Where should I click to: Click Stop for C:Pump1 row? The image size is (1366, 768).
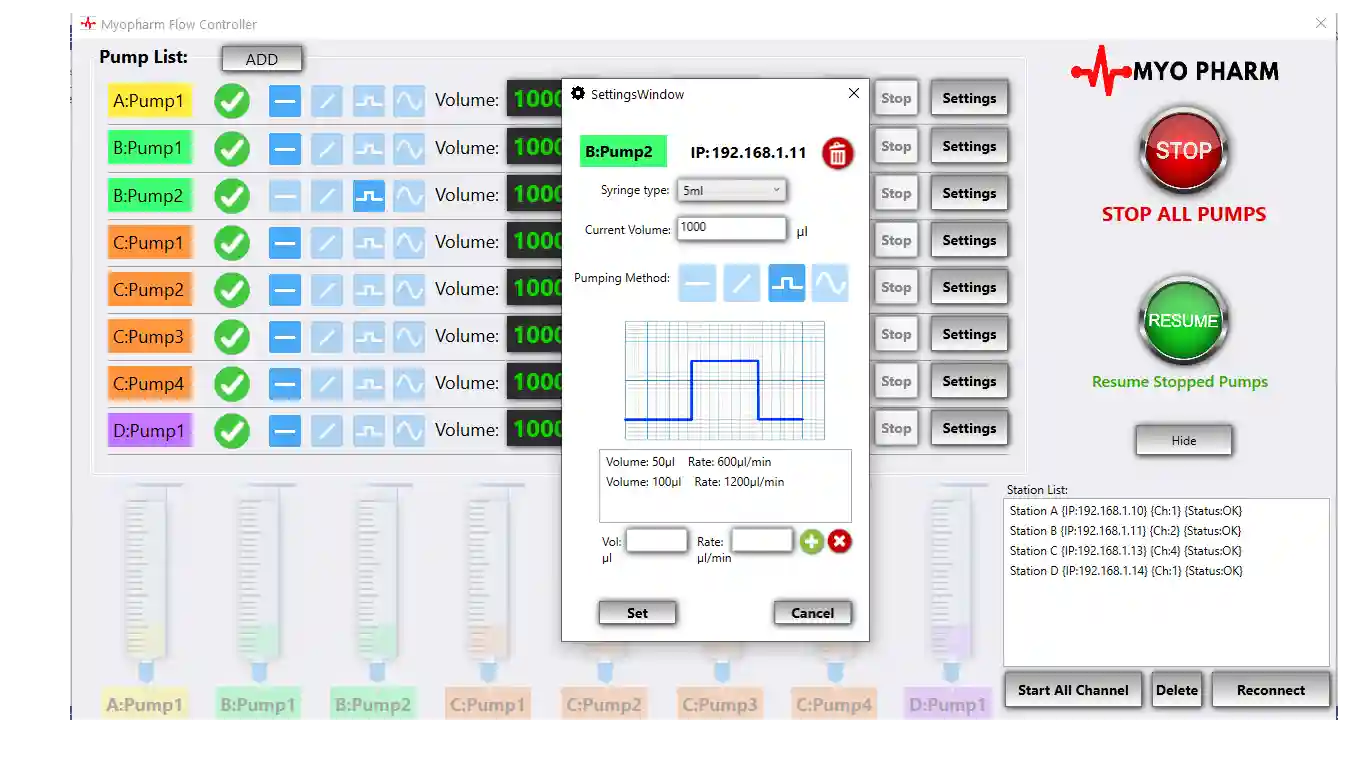tap(896, 240)
